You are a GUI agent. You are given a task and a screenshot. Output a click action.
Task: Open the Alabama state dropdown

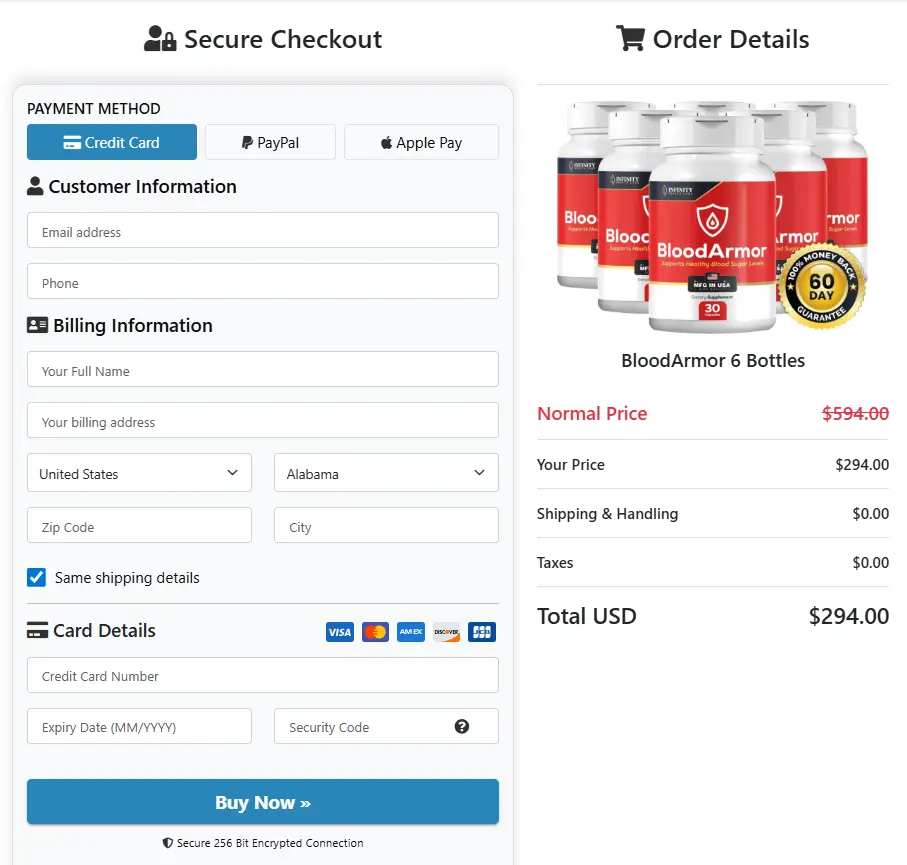pos(385,472)
